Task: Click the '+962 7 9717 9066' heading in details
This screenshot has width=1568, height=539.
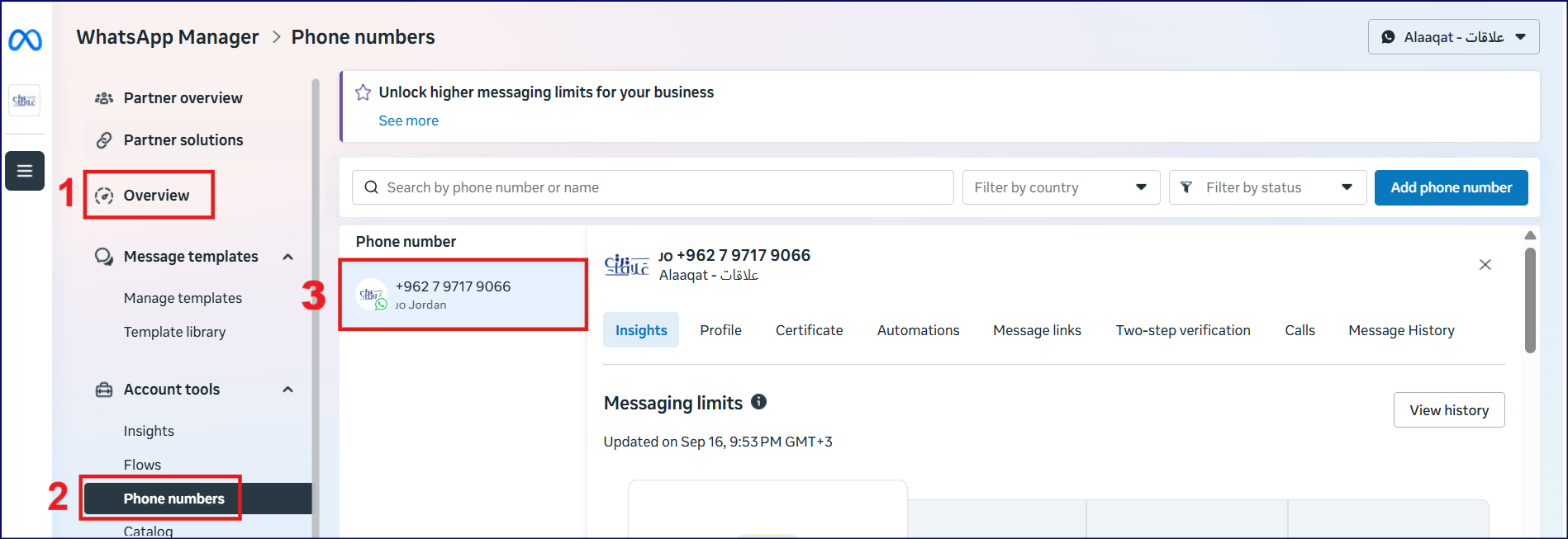Action: (x=744, y=255)
